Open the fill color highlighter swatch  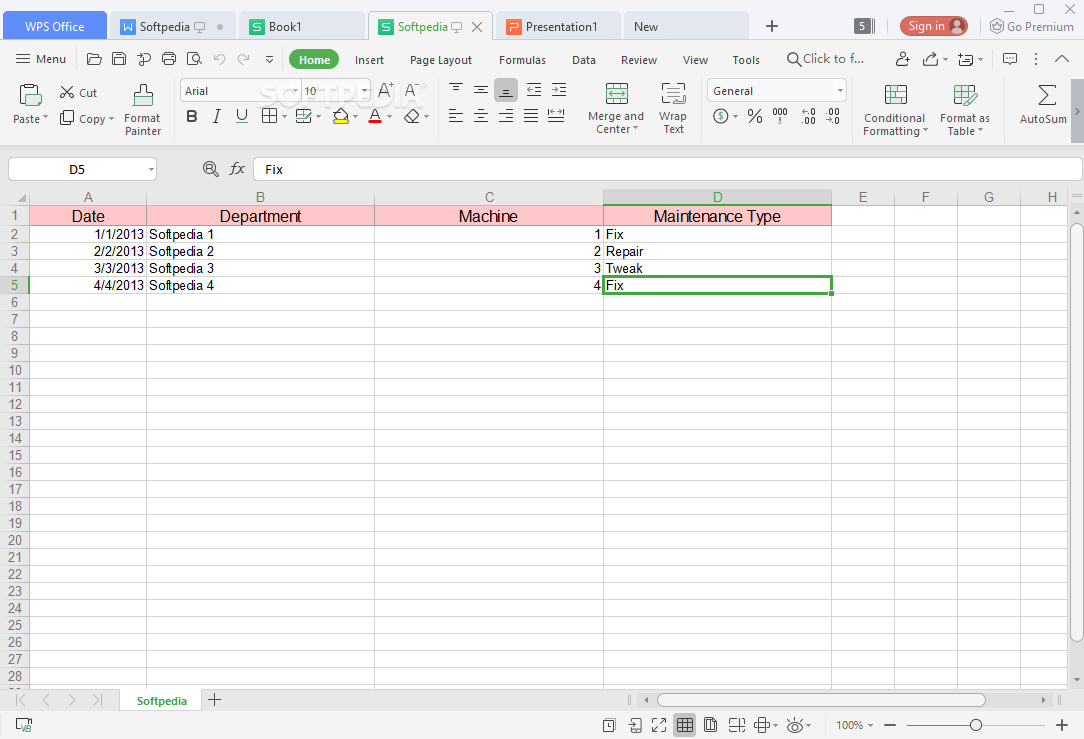(340, 116)
